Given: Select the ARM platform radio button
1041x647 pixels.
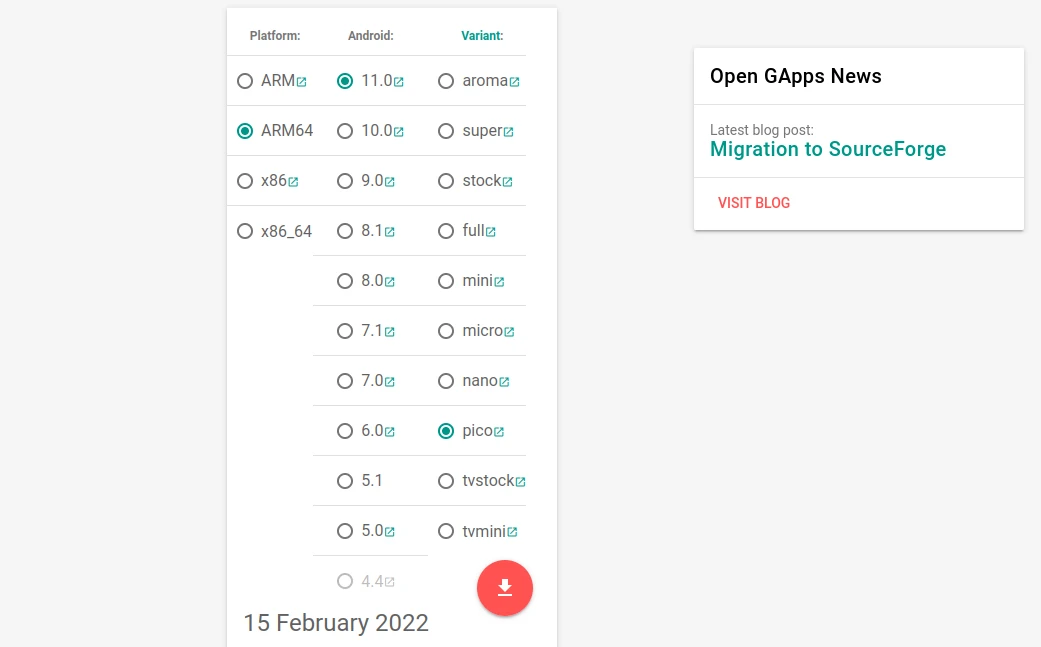Looking at the screenshot, I should coord(245,81).
